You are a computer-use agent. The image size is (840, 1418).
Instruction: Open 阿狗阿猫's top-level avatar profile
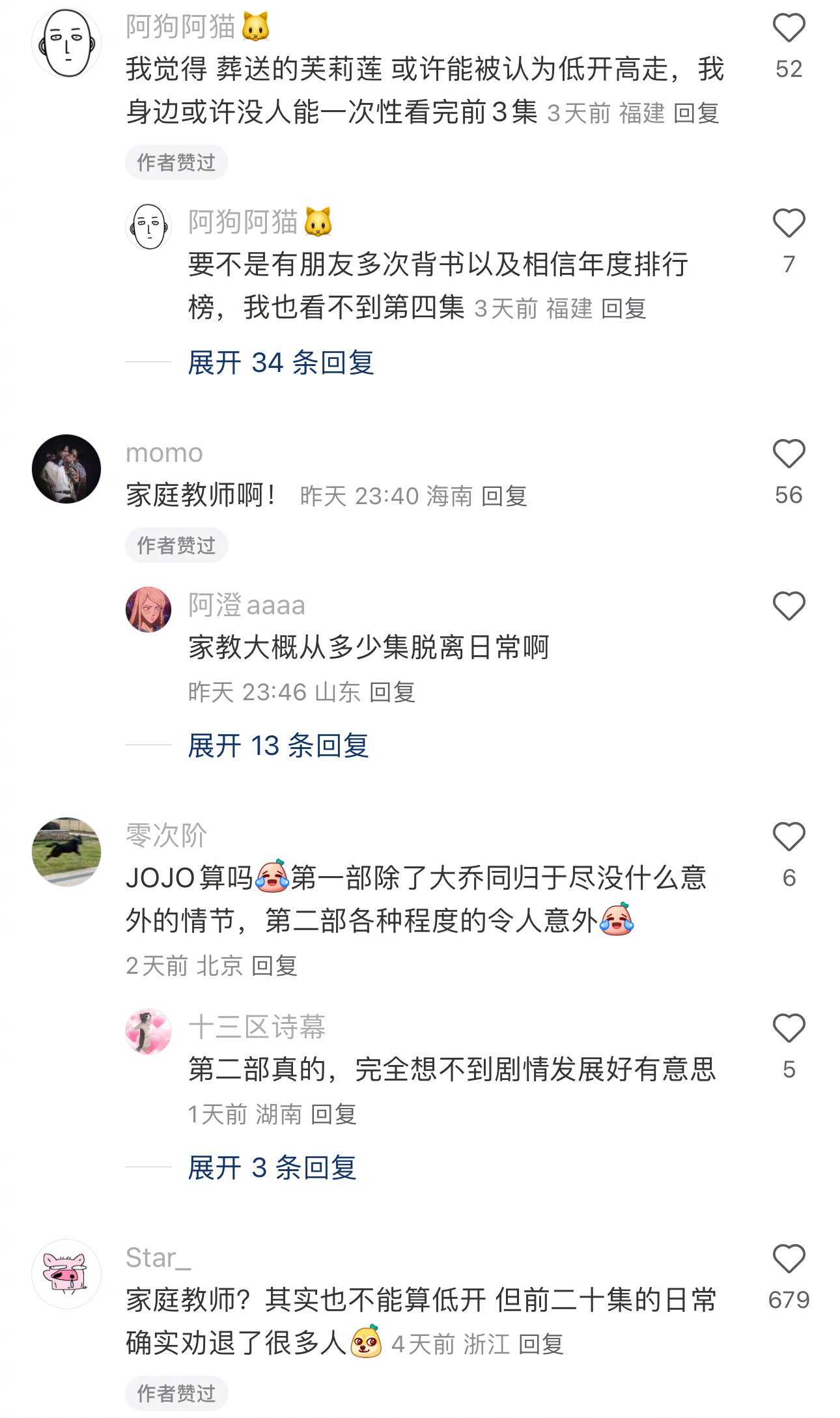(66, 43)
